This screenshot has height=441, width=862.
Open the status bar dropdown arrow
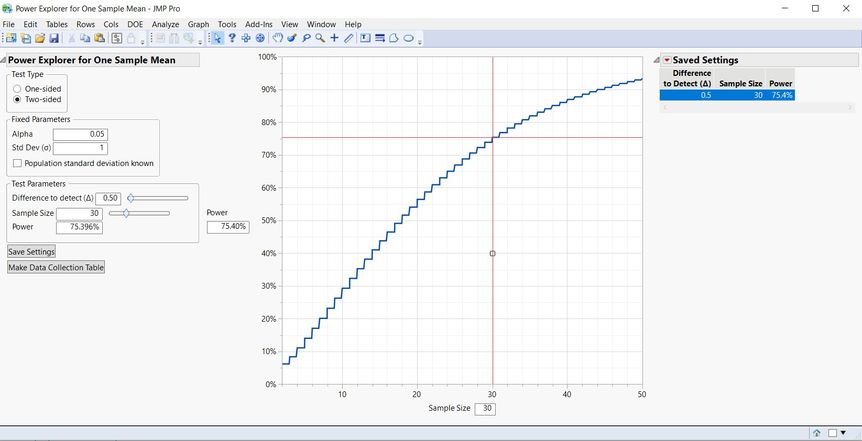(x=843, y=433)
